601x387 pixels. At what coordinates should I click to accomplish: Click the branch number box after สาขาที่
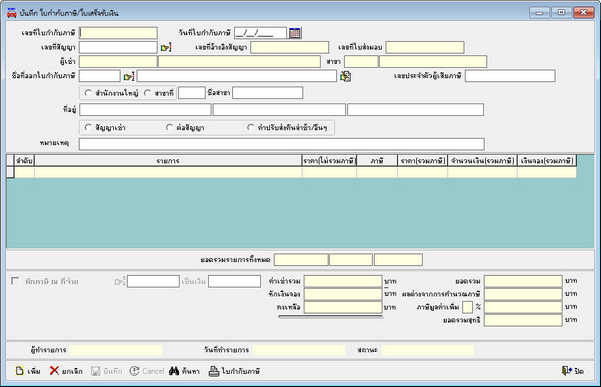click(x=192, y=93)
